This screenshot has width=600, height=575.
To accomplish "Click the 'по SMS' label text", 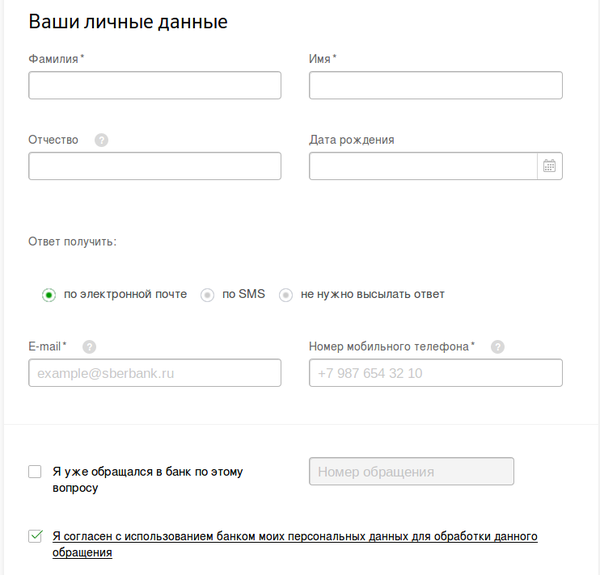I will point(243,295).
